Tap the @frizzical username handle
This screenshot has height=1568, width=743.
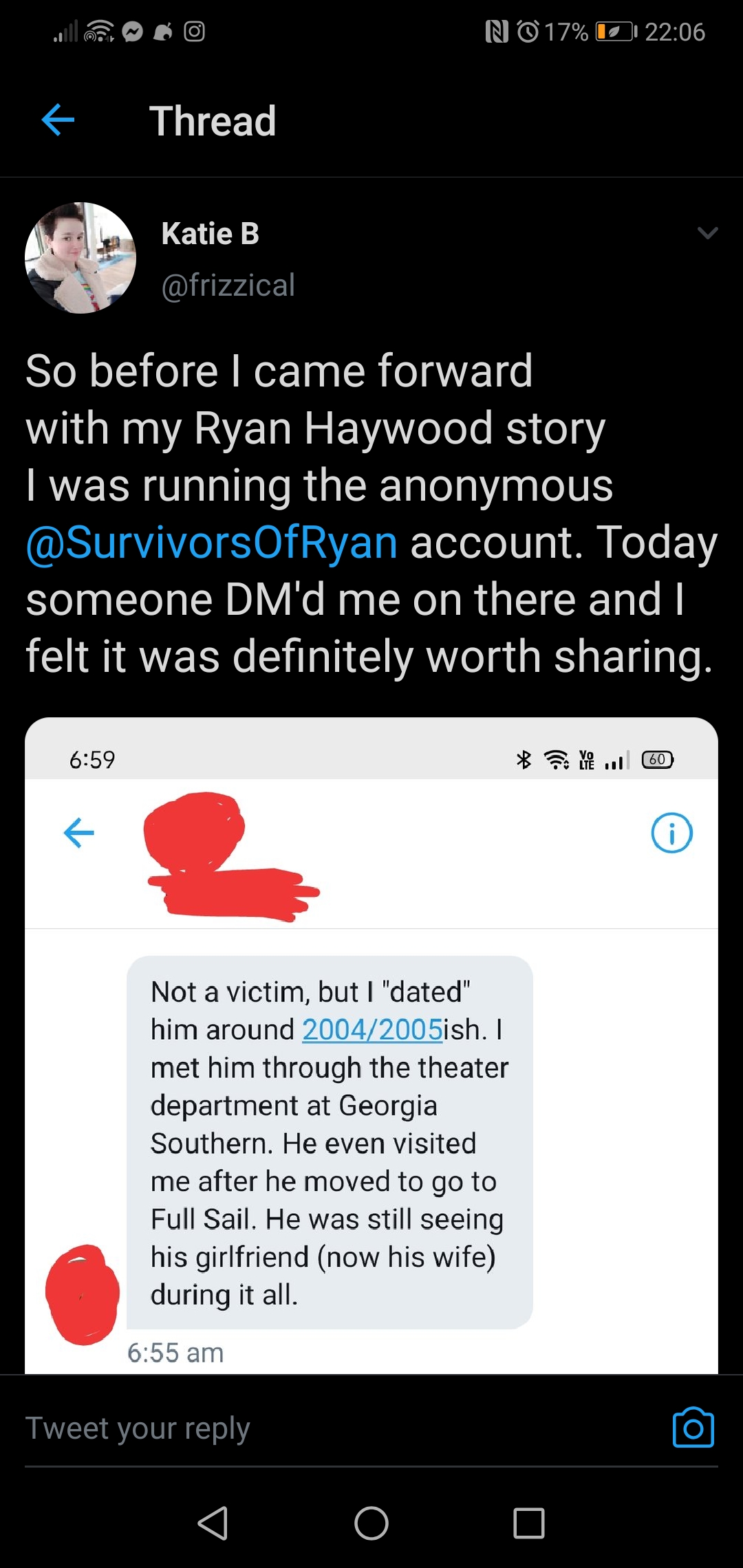228,285
